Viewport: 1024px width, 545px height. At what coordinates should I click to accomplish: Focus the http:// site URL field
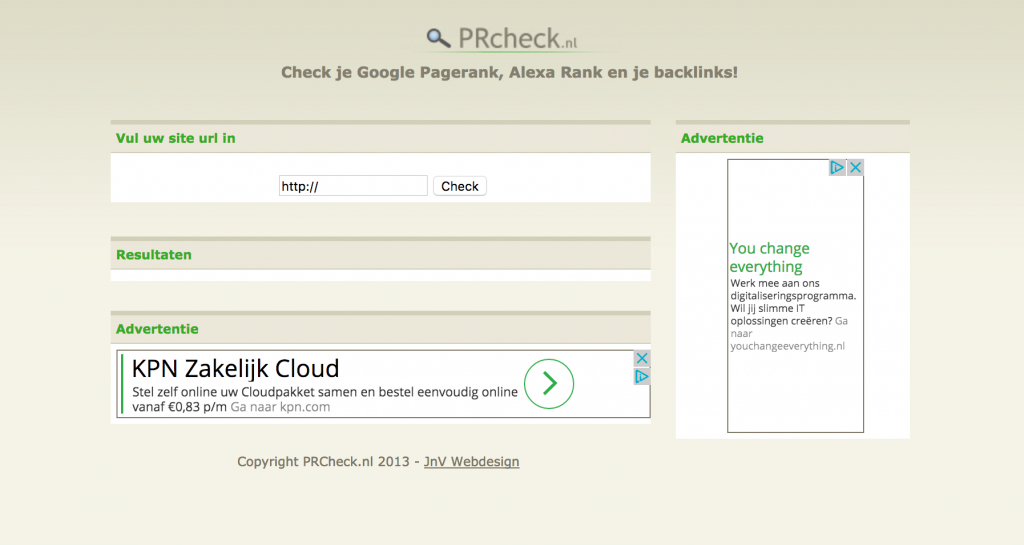353,186
